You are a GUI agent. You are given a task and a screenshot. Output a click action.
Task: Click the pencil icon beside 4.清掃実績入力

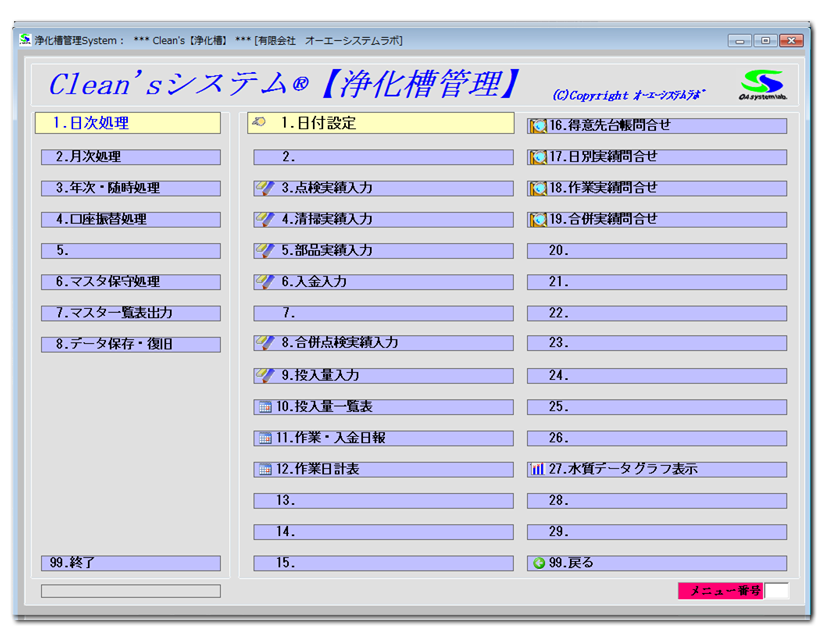(x=265, y=220)
